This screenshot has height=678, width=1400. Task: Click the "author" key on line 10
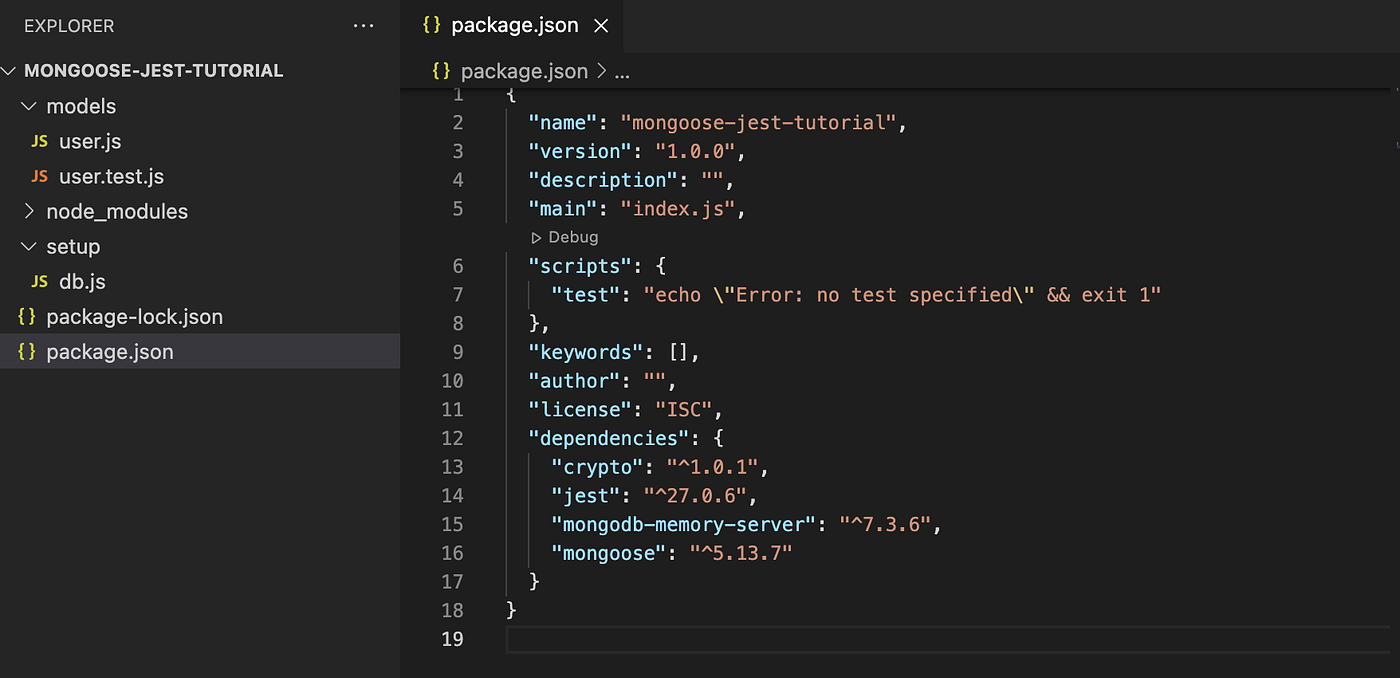click(x=574, y=382)
